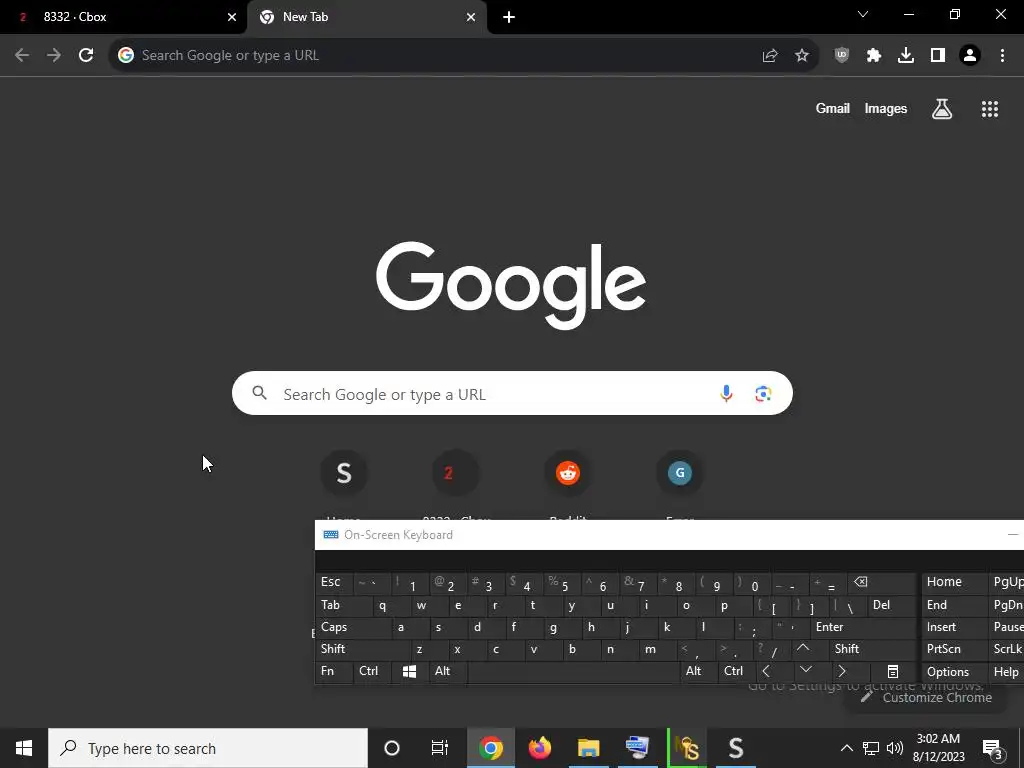
Task: Click the Del key on On-Screen Keyboard
Action: 891,605
